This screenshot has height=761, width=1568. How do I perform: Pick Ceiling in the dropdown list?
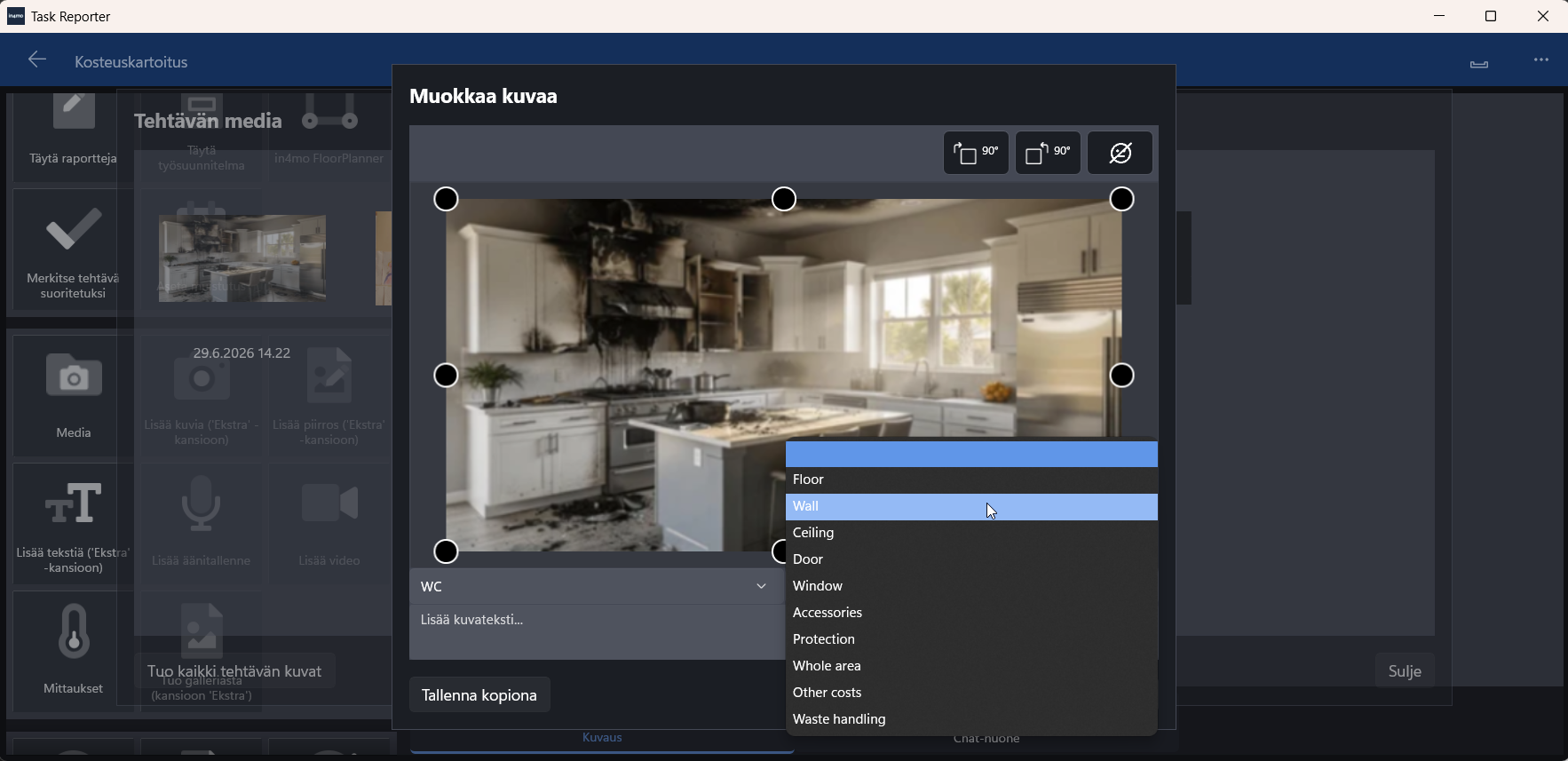tap(972, 533)
